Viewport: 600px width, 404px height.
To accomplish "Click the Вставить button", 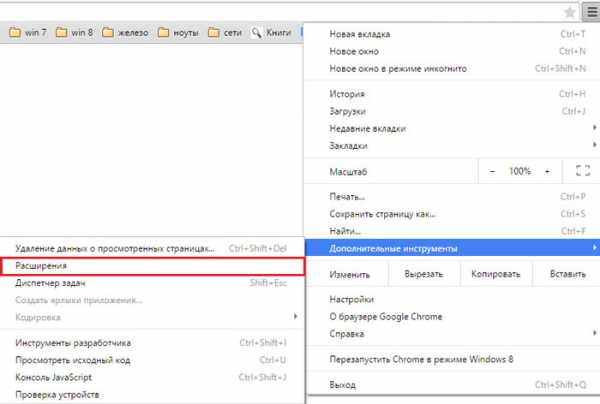I will click(567, 274).
